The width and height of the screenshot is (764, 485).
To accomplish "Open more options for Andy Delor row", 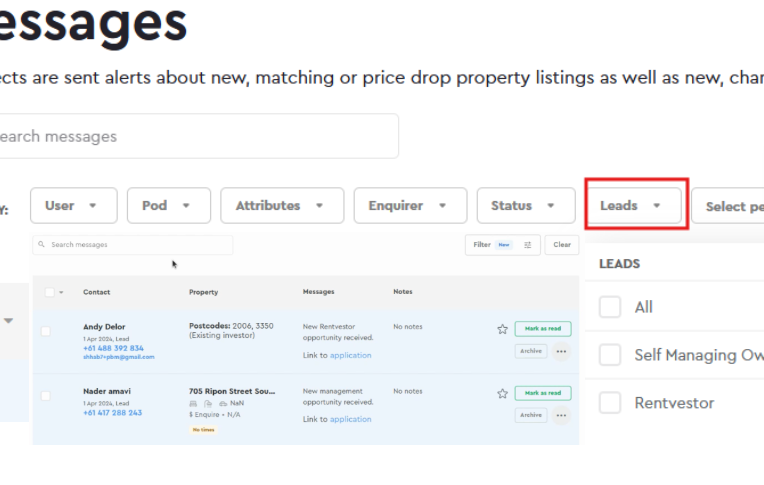I will pyautogui.click(x=561, y=351).
